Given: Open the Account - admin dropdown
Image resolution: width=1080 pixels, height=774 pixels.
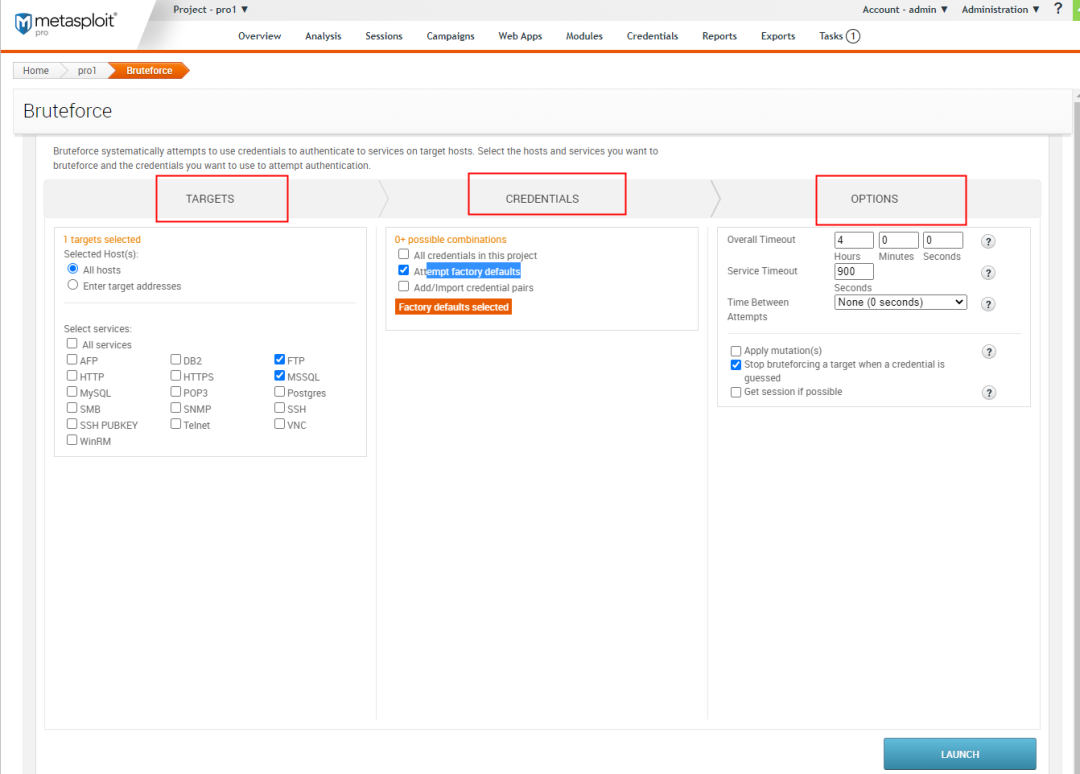Looking at the screenshot, I should (x=905, y=10).
